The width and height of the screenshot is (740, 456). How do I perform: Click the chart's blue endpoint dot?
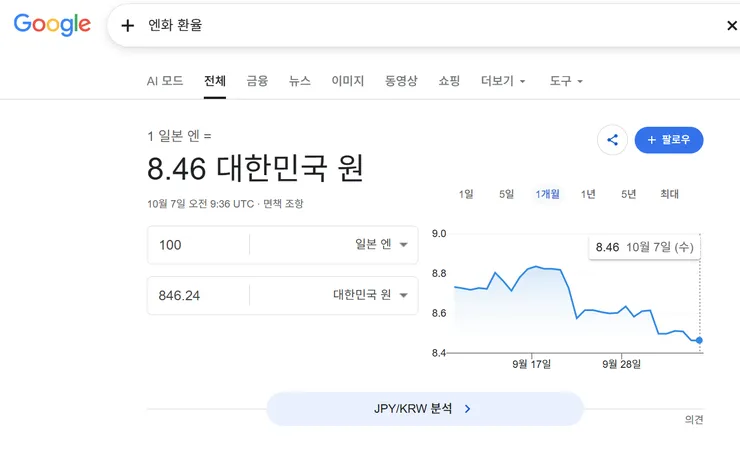[699, 340]
